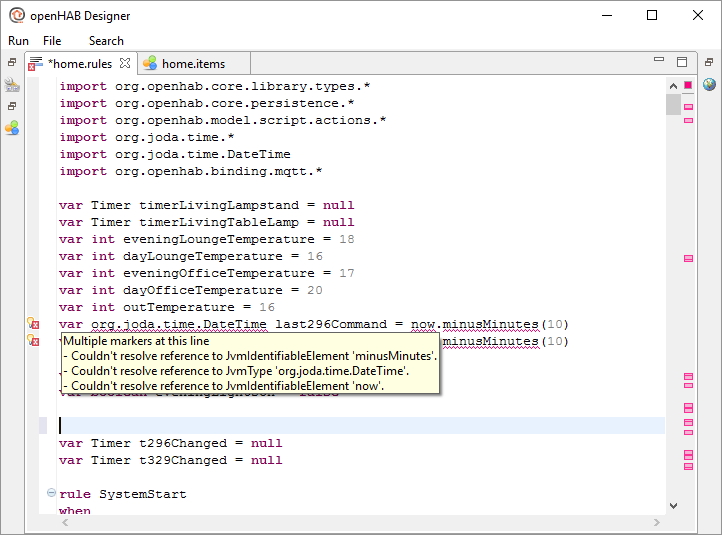722x535 pixels.
Task: Switch to the *home.rules tab
Action: [x=80, y=64]
